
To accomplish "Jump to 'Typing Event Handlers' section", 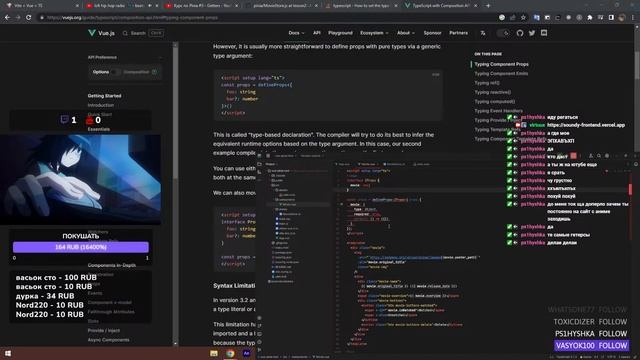I will tap(498, 111).
